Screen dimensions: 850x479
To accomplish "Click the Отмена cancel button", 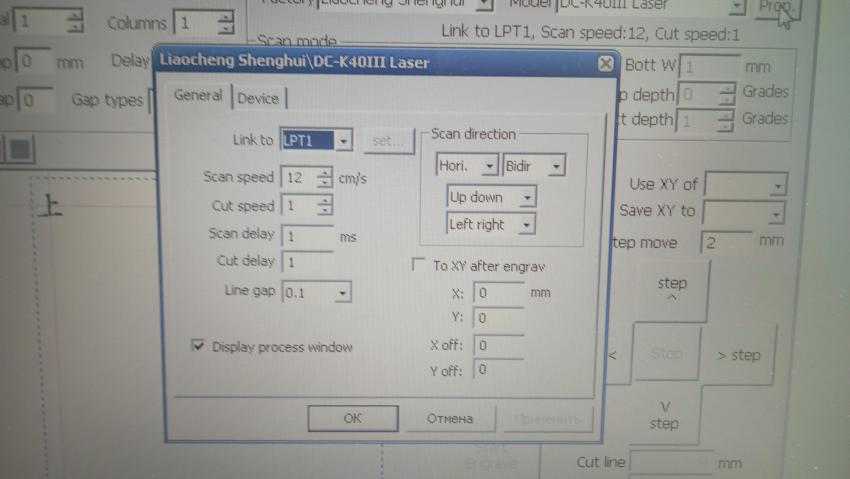I will point(449,419).
